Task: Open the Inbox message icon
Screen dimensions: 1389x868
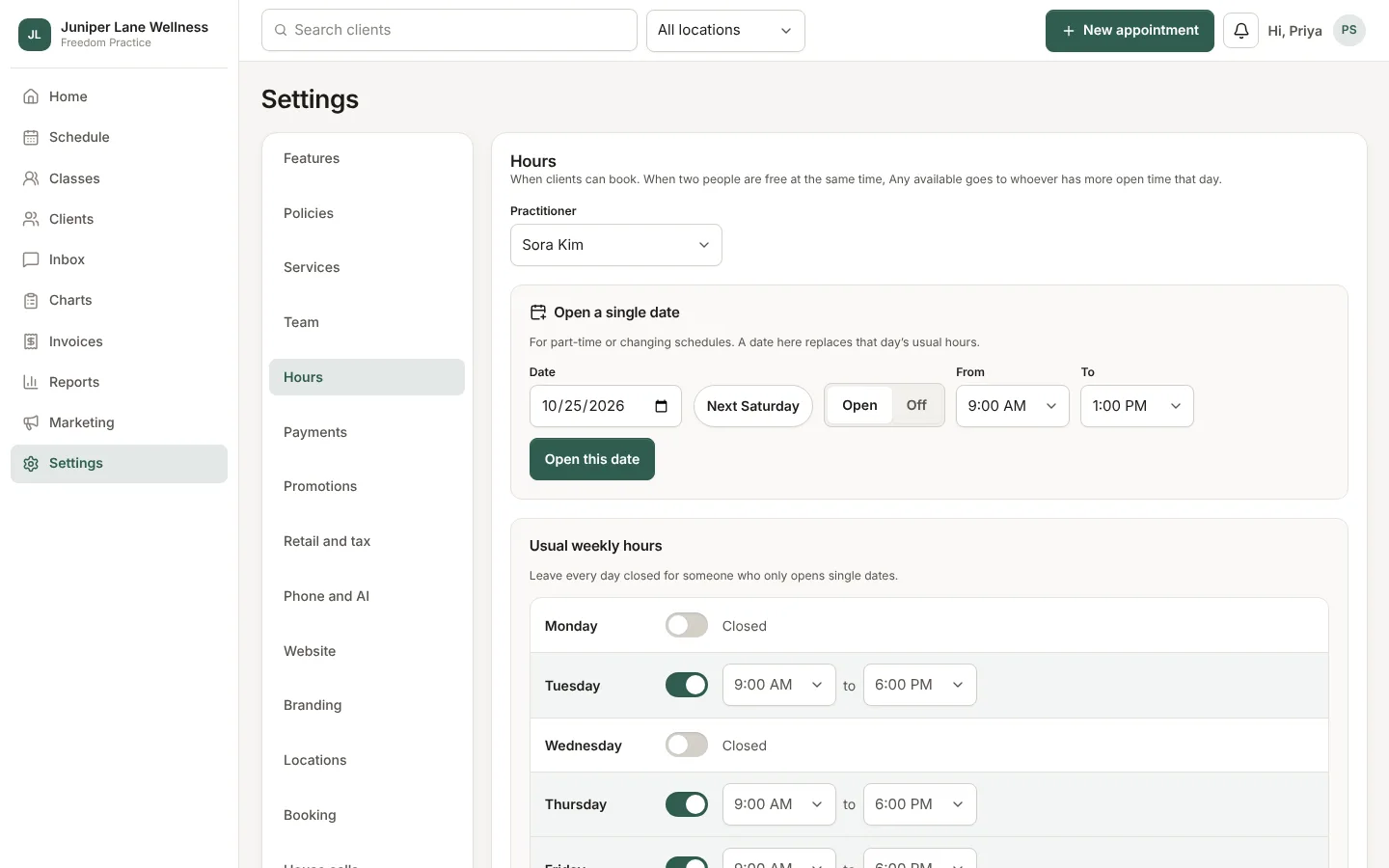Action: 31,259
